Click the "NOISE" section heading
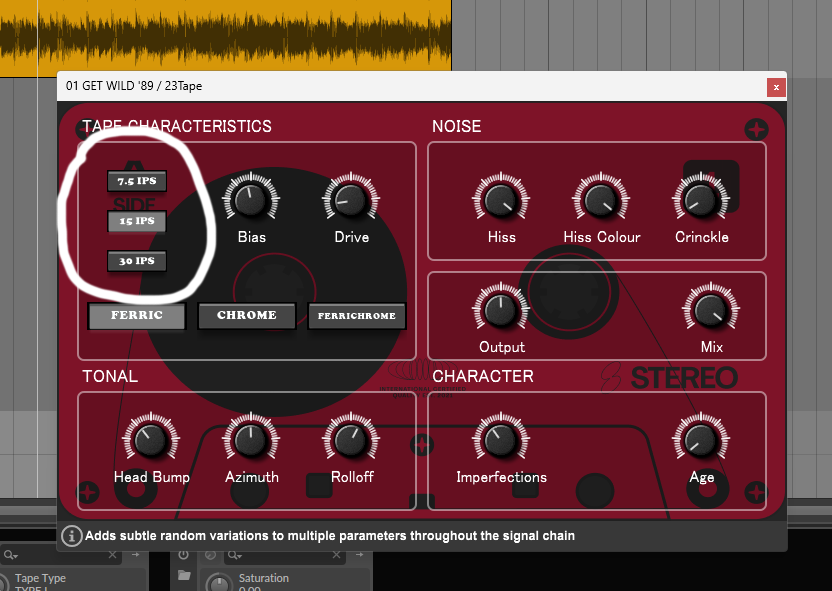Viewport: 832px width, 591px height. coord(457,126)
